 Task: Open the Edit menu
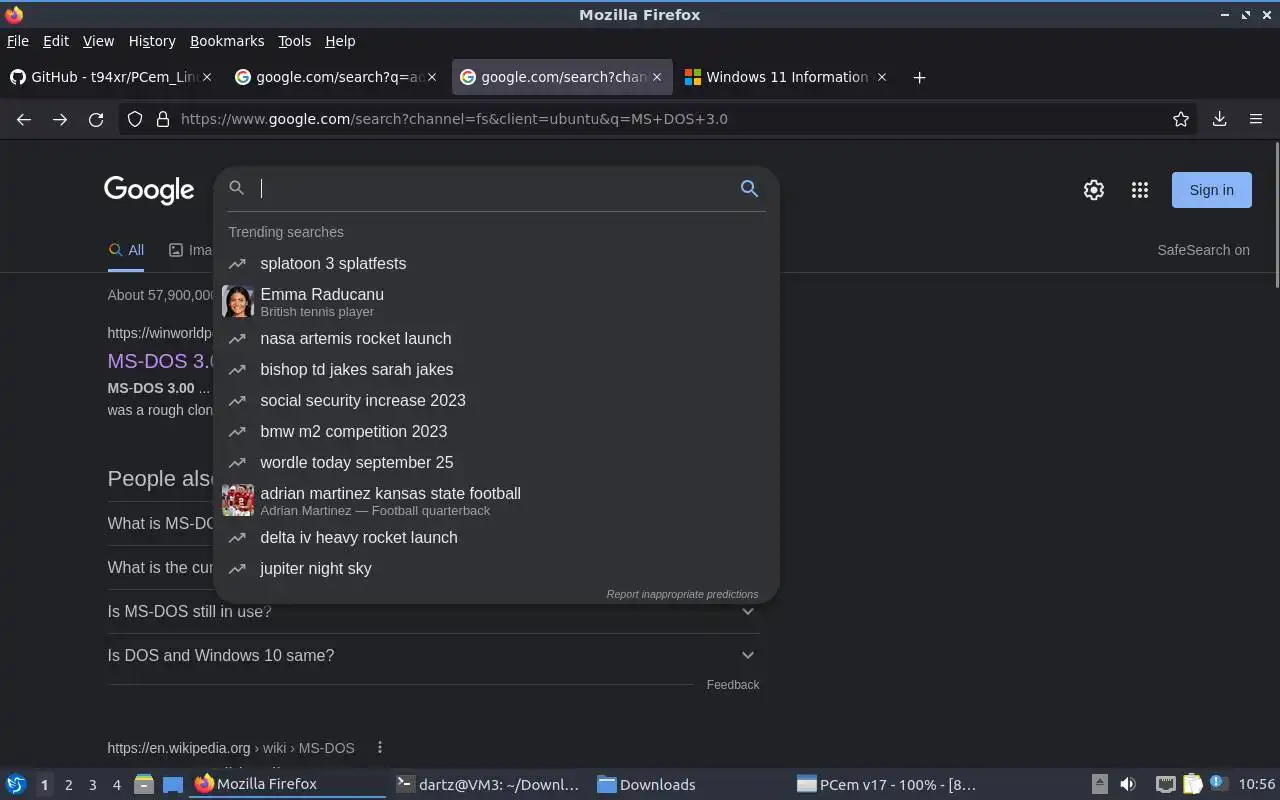pyautogui.click(x=56, y=41)
